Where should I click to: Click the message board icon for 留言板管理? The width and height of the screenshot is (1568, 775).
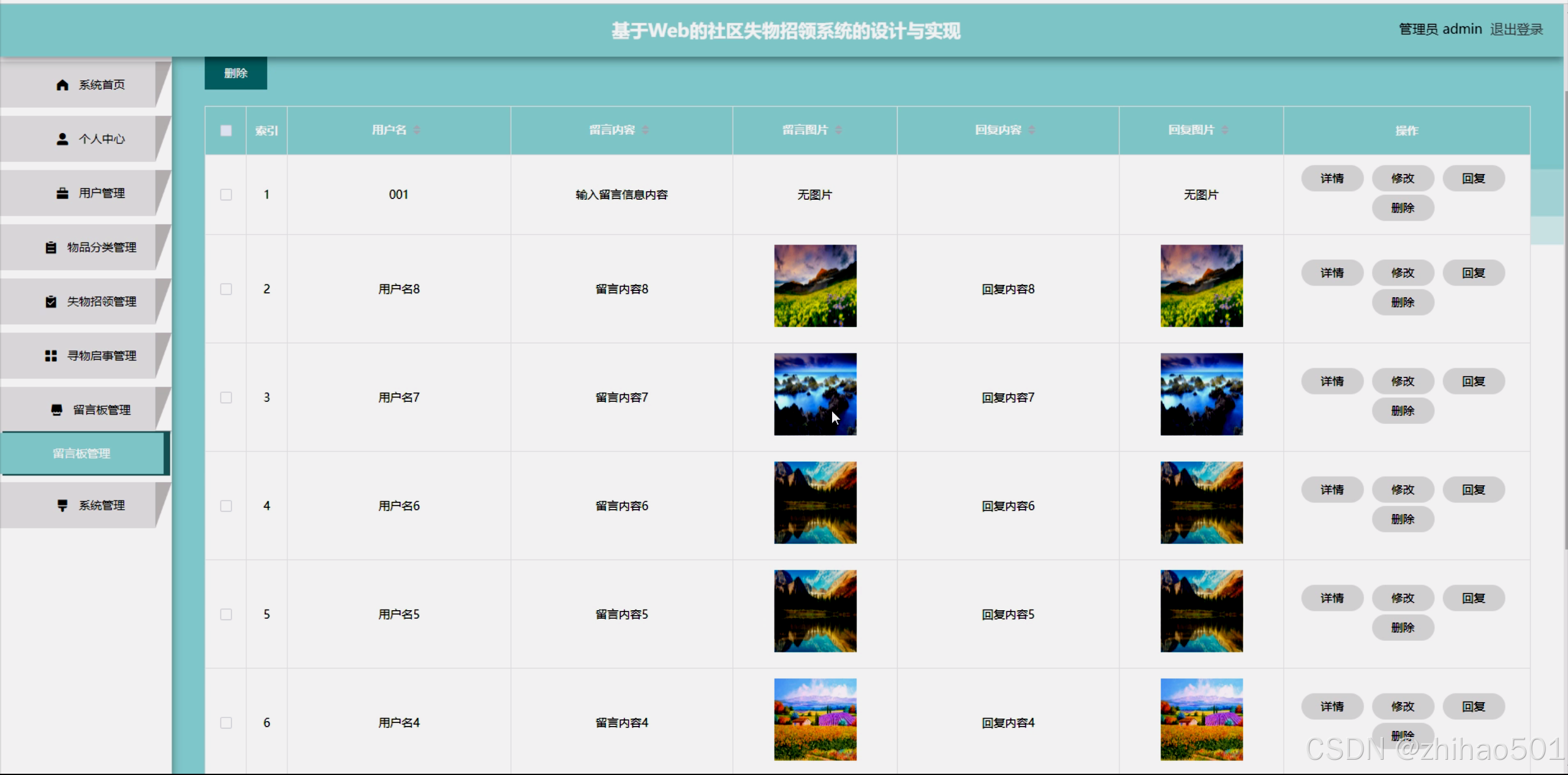click(56, 410)
